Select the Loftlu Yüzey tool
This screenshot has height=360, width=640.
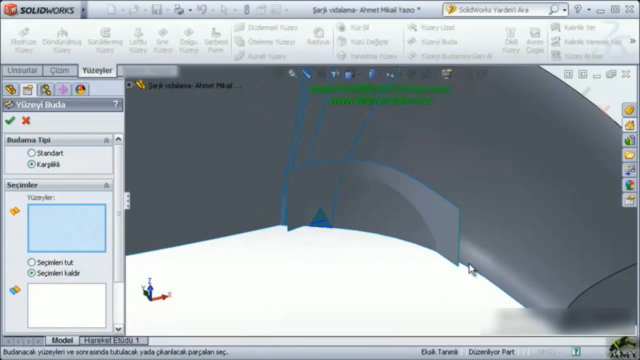[138, 40]
